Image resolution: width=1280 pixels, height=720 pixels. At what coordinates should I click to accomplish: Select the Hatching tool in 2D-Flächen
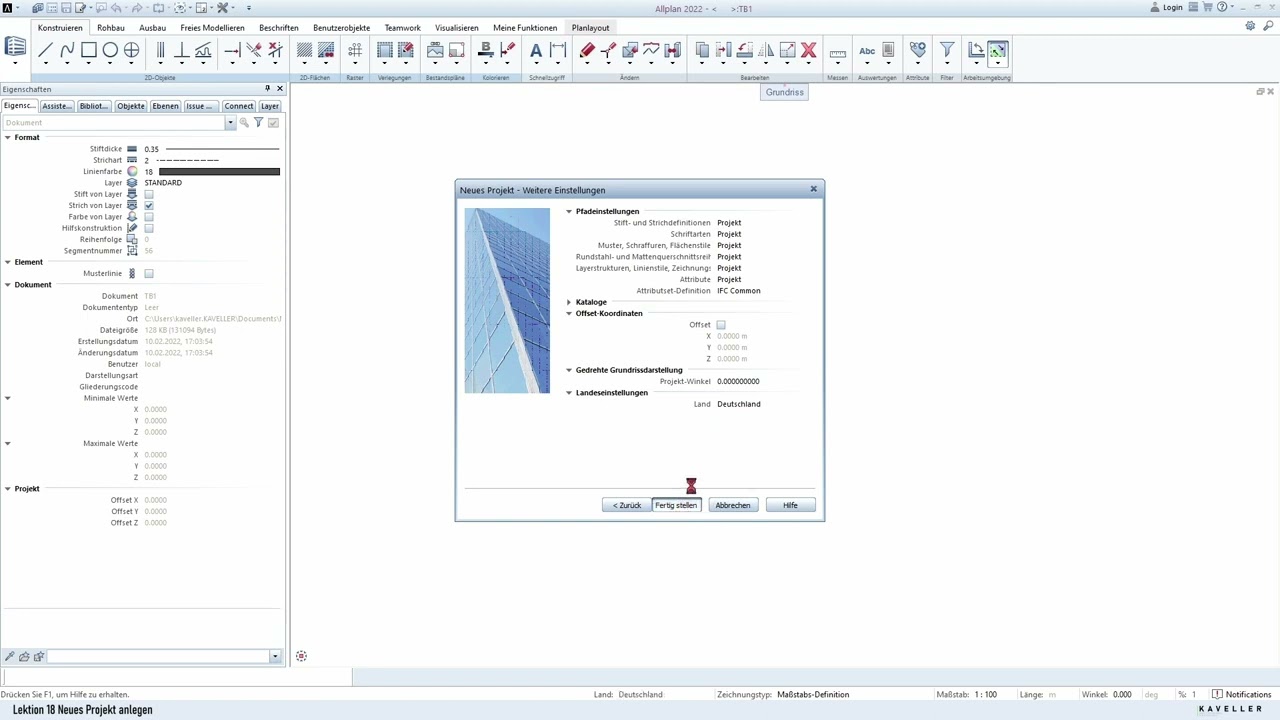click(304, 50)
